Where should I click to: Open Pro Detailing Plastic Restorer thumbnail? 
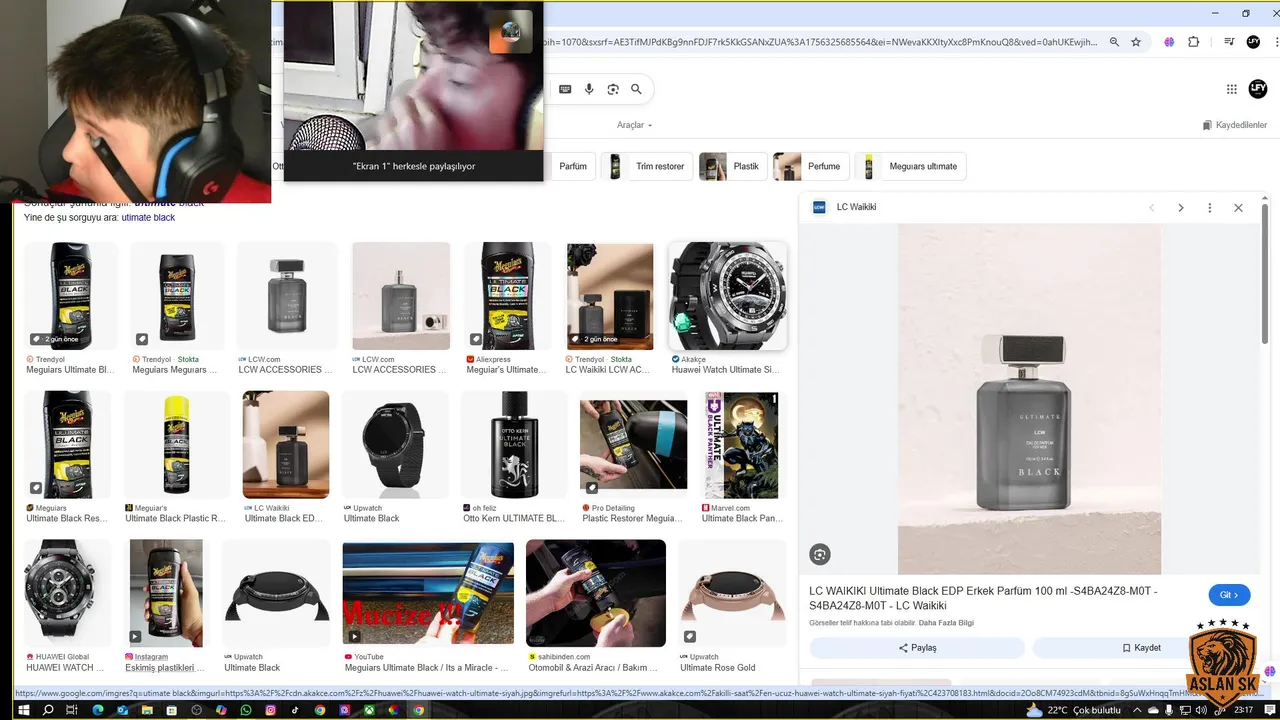click(x=634, y=445)
